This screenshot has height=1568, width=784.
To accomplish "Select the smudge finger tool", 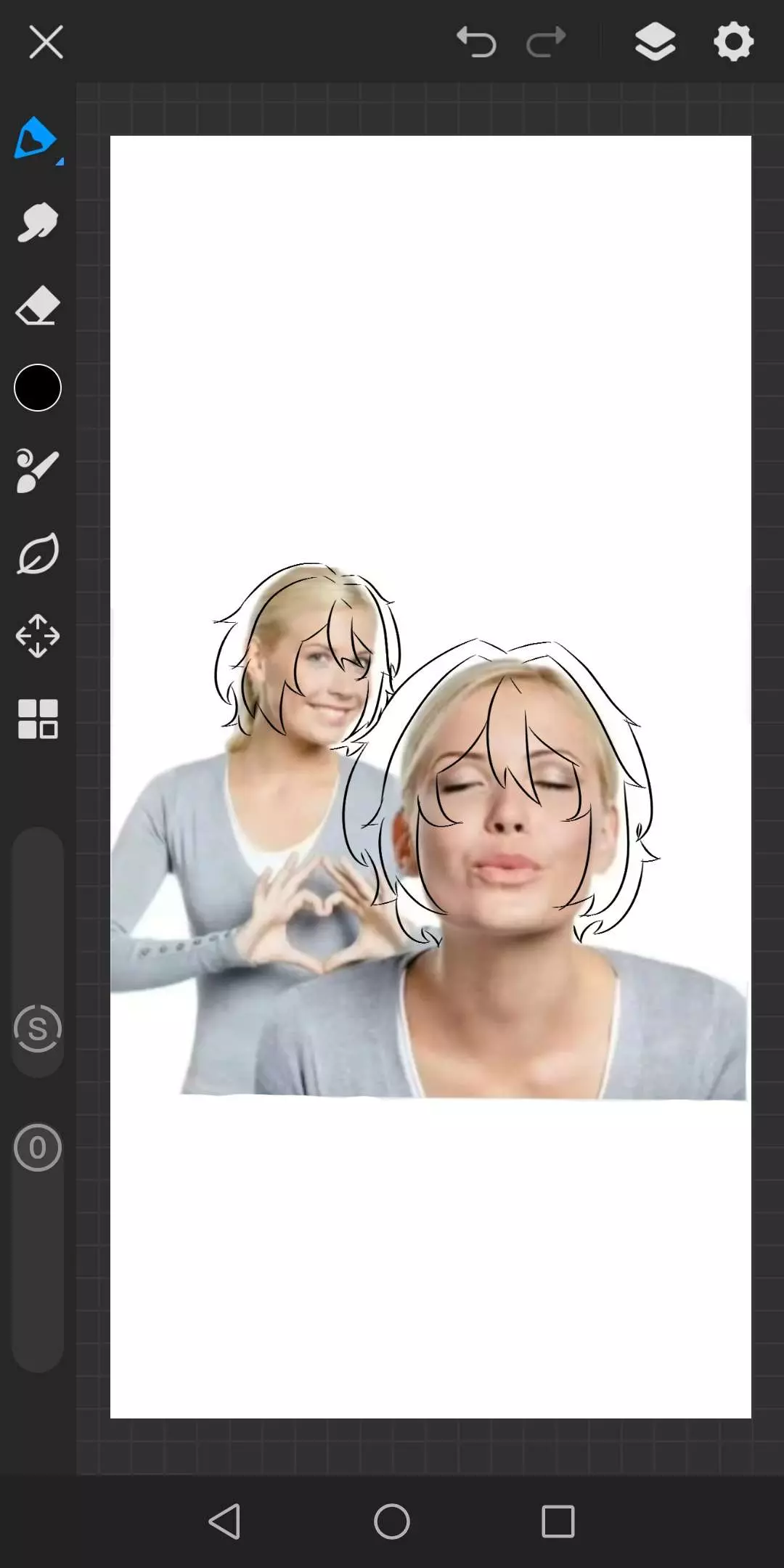I will (x=37, y=221).
